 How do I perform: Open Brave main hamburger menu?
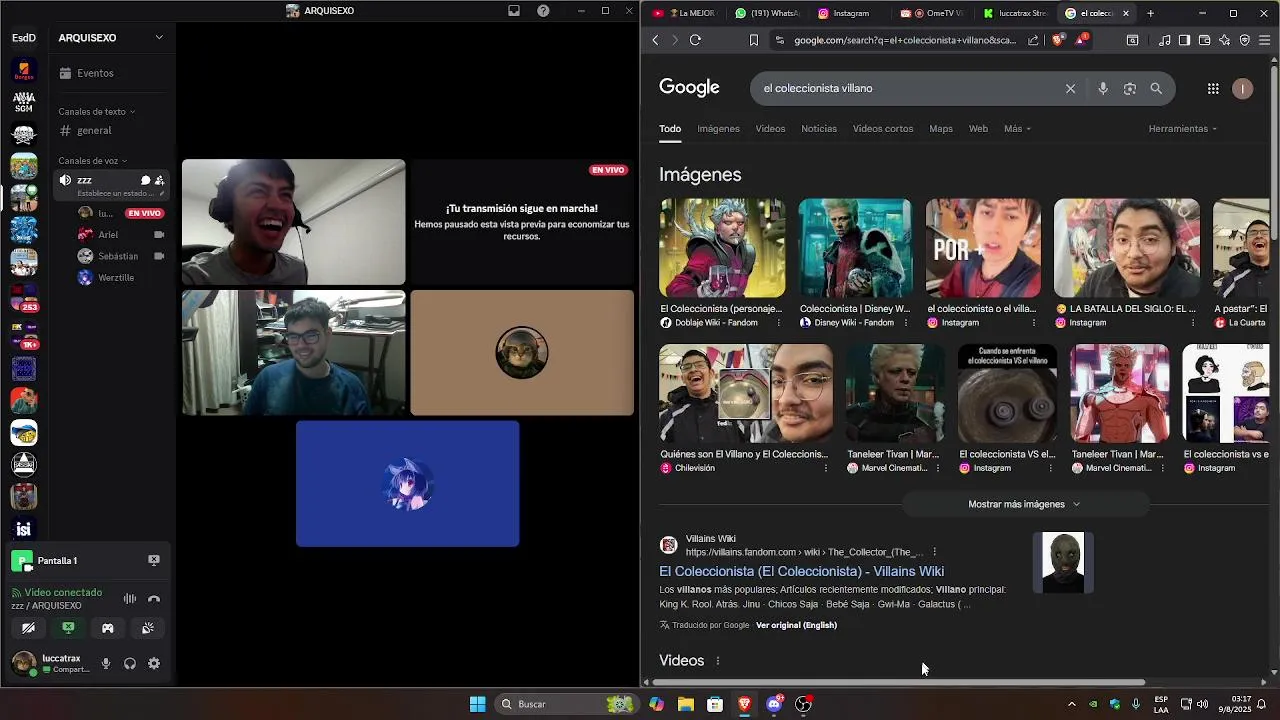(1265, 40)
